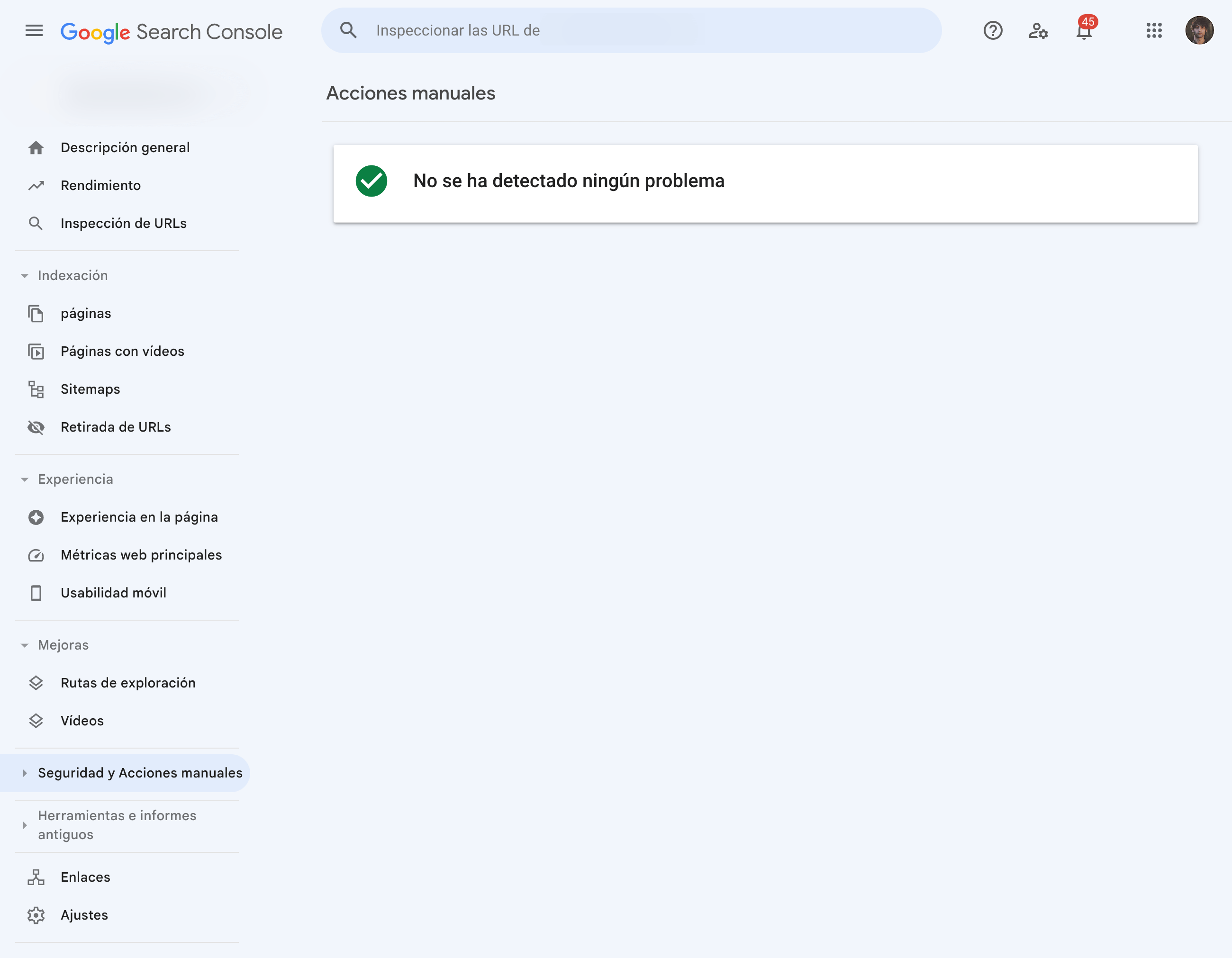Open the hamburger main menu

click(x=34, y=30)
